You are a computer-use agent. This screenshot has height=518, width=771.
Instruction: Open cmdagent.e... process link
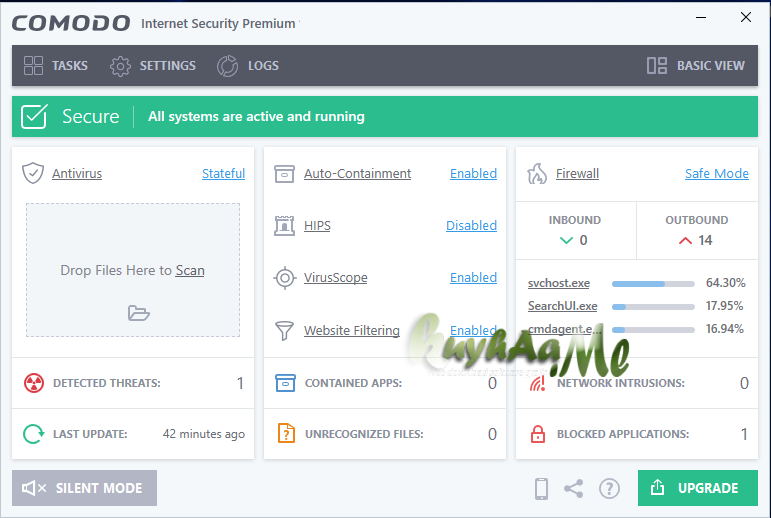pos(564,329)
